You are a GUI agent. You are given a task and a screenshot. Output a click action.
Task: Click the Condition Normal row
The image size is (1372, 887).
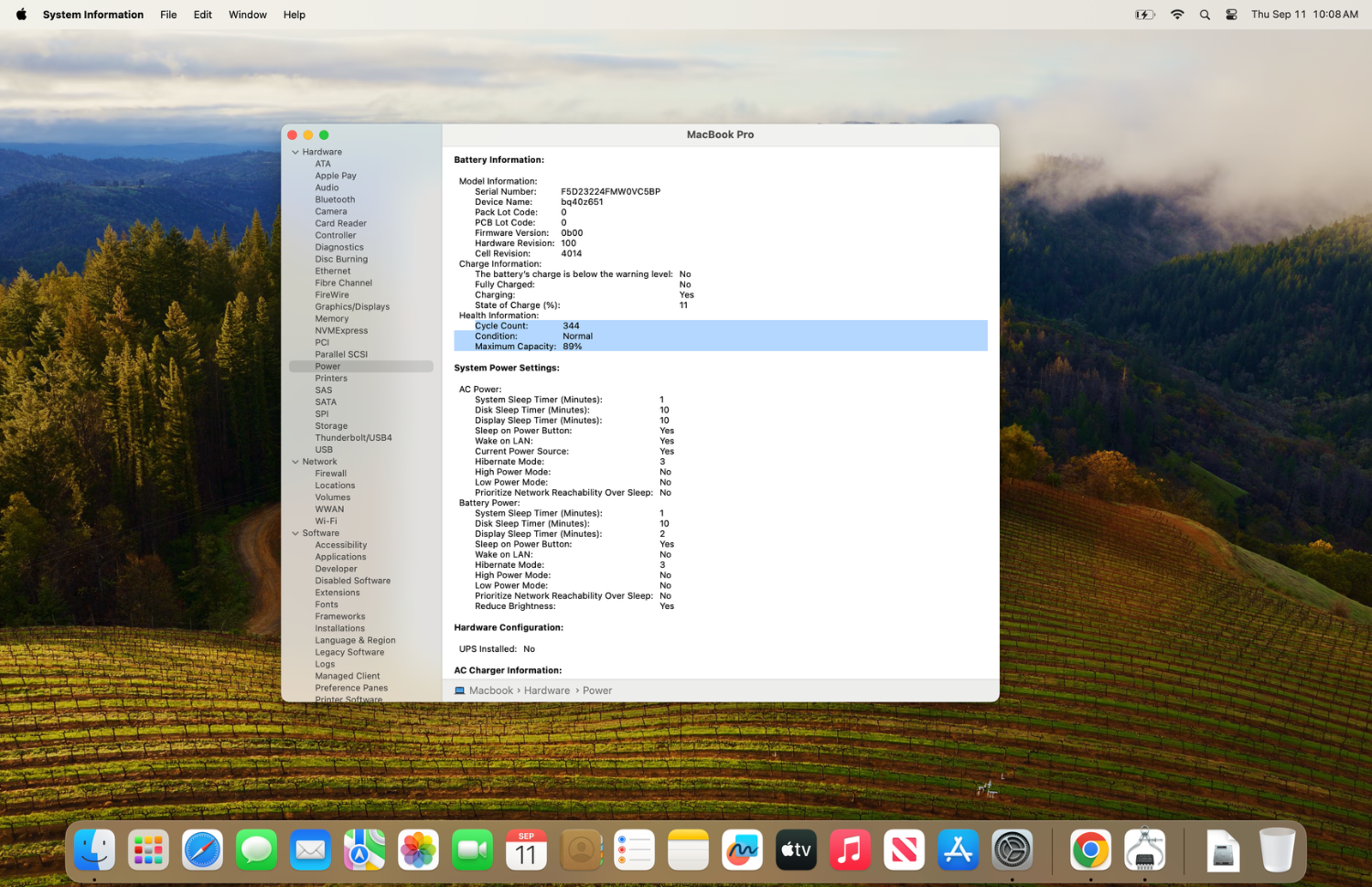tap(721, 336)
